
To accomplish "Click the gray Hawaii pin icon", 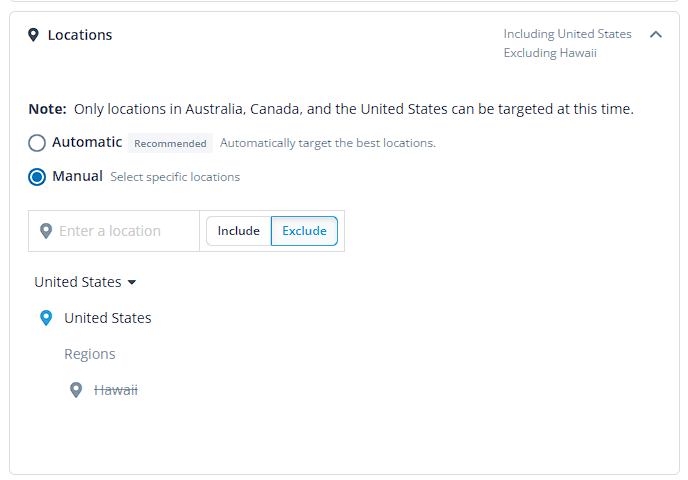I will [76, 390].
